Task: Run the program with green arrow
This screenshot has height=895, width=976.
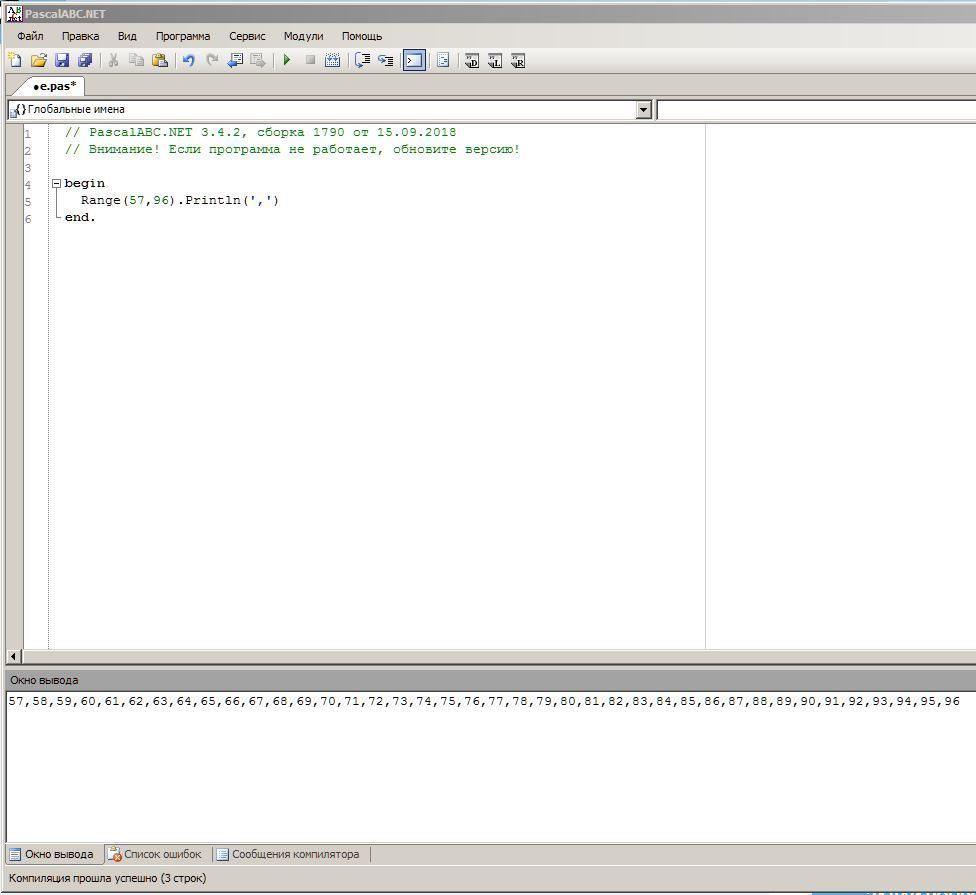Action: point(287,60)
